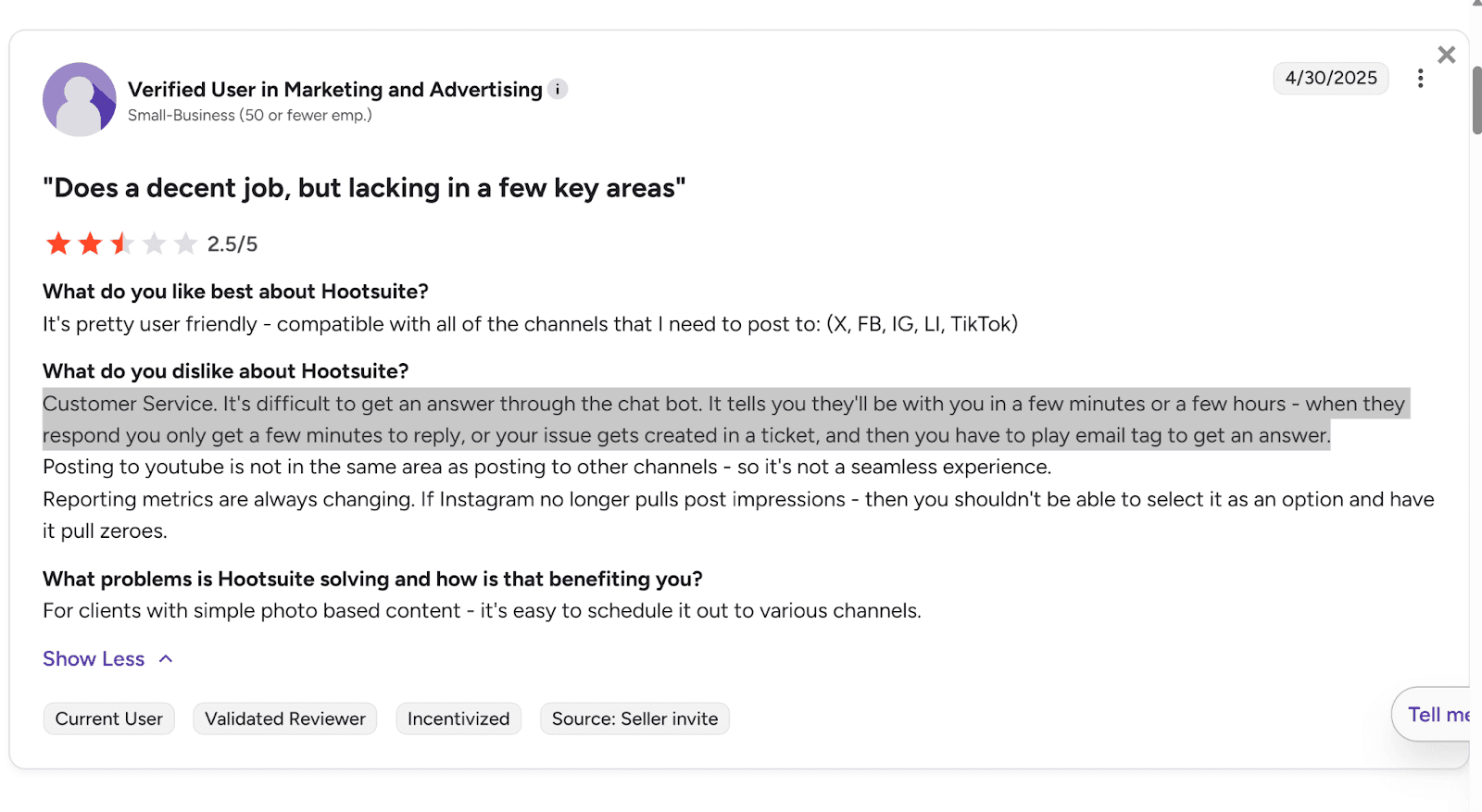The height and width of the screenshot is (812, 1482).
Task: Select the first star in the rating
Action: point(57,244)
